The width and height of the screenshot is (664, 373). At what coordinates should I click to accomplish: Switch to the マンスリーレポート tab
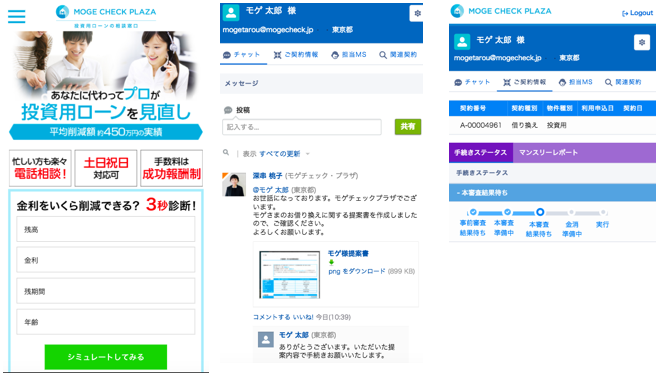click(548, 152)
